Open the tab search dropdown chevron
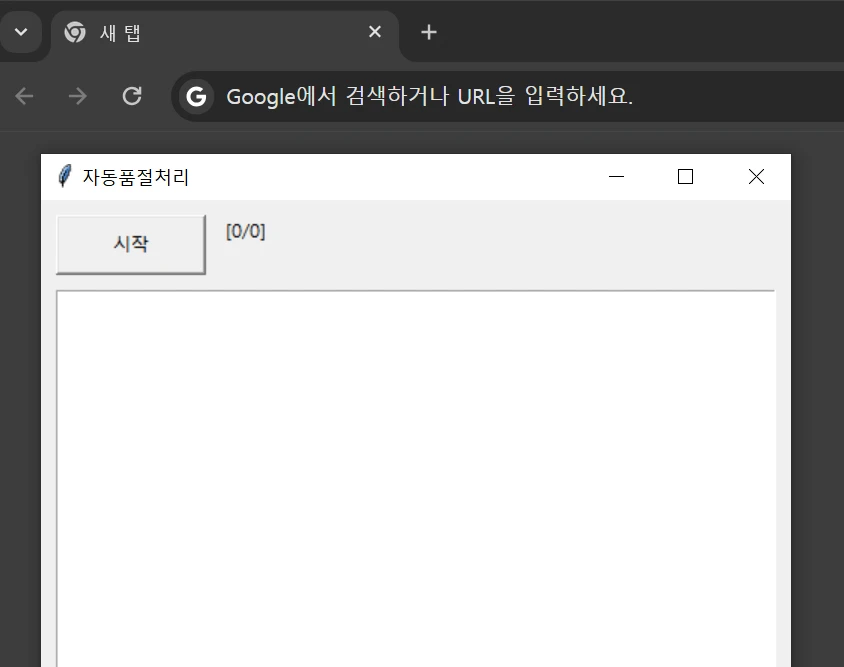 point(21,31)
